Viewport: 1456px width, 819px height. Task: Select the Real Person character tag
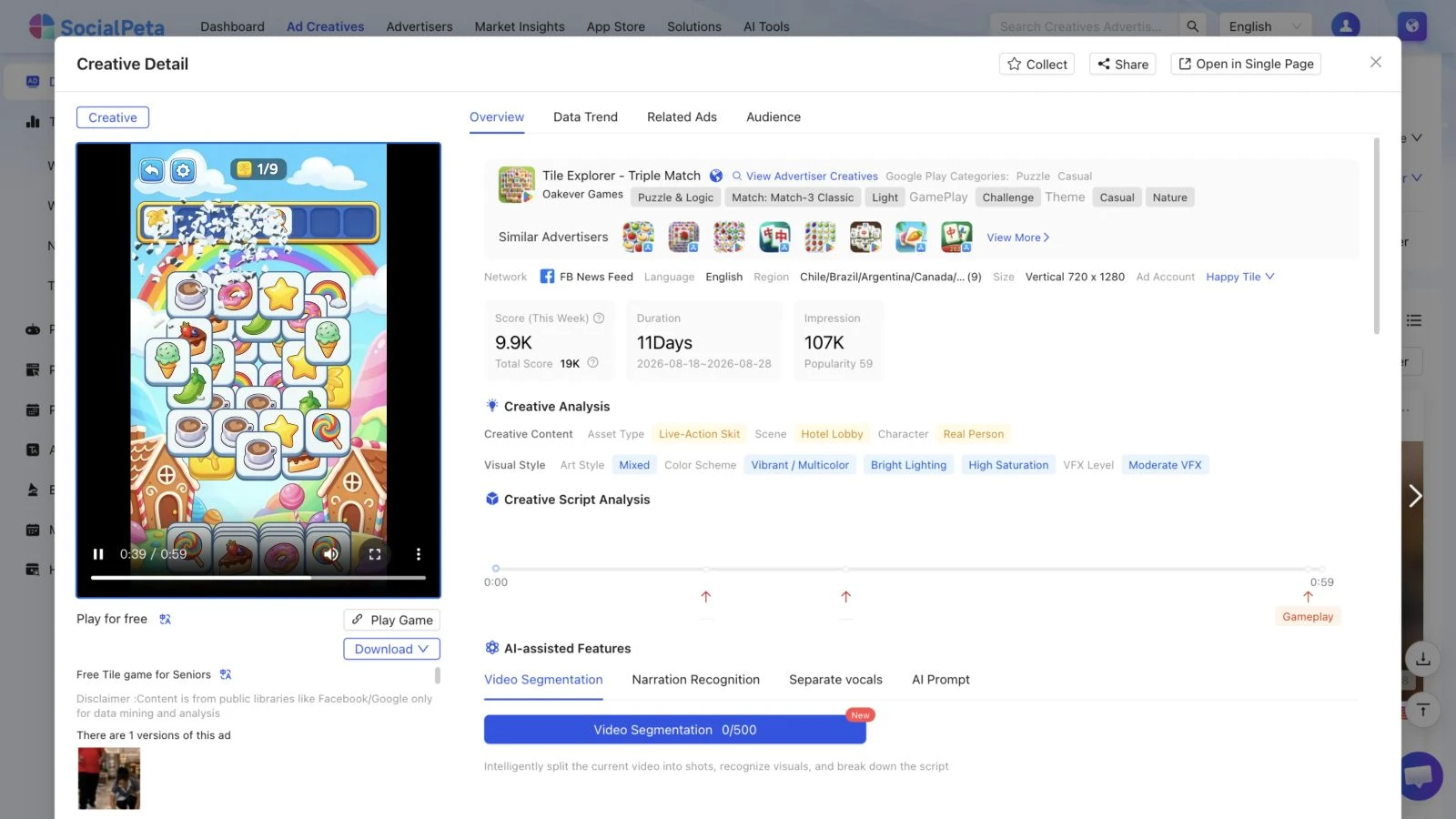click(x=974, y=434)
